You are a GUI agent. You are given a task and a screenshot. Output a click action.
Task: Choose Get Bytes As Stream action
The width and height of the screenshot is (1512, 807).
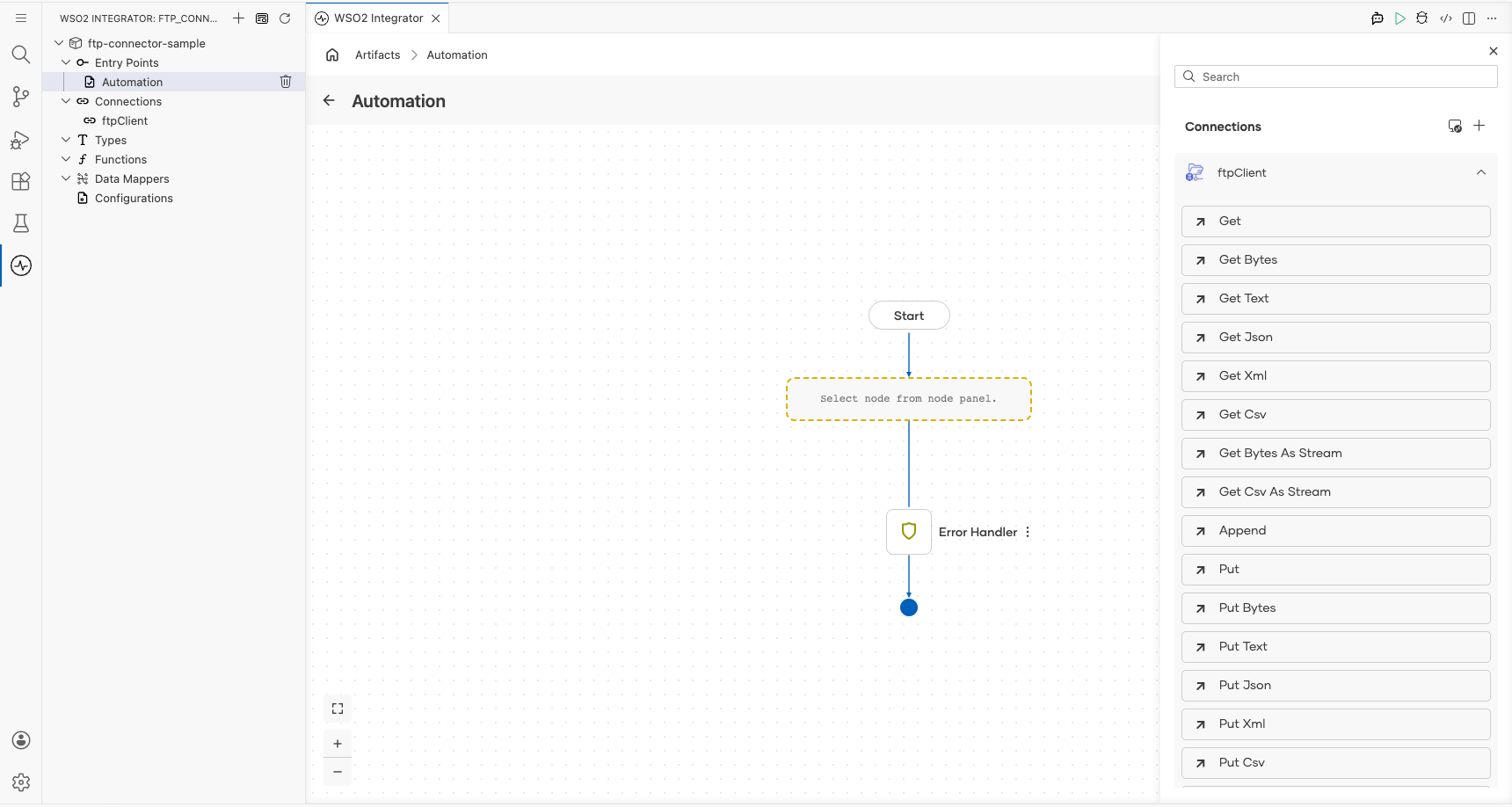coord(1336,454)
